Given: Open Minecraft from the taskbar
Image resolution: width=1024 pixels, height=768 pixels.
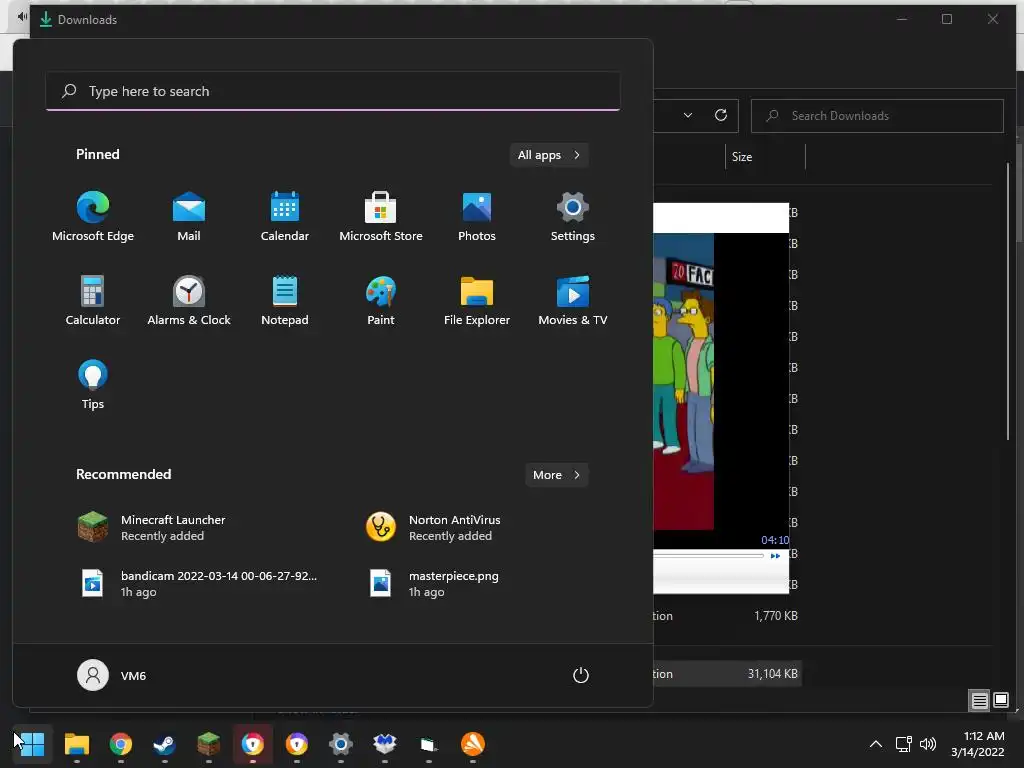Looking at the screenshot, I should tap(208, 744).
